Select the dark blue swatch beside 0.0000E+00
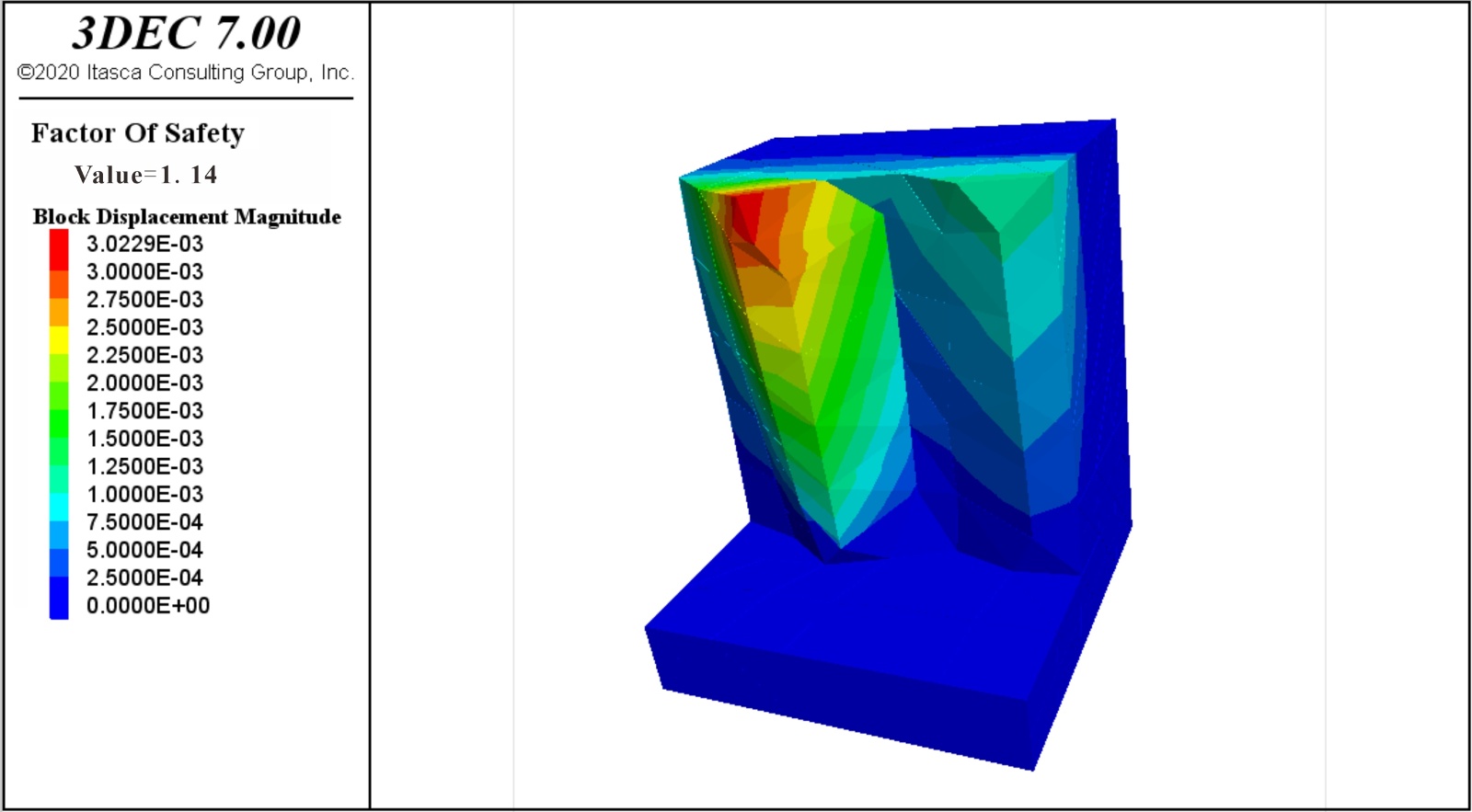Image resolution: width=1472 pixels, height=812 pixels. pos(59,603)
